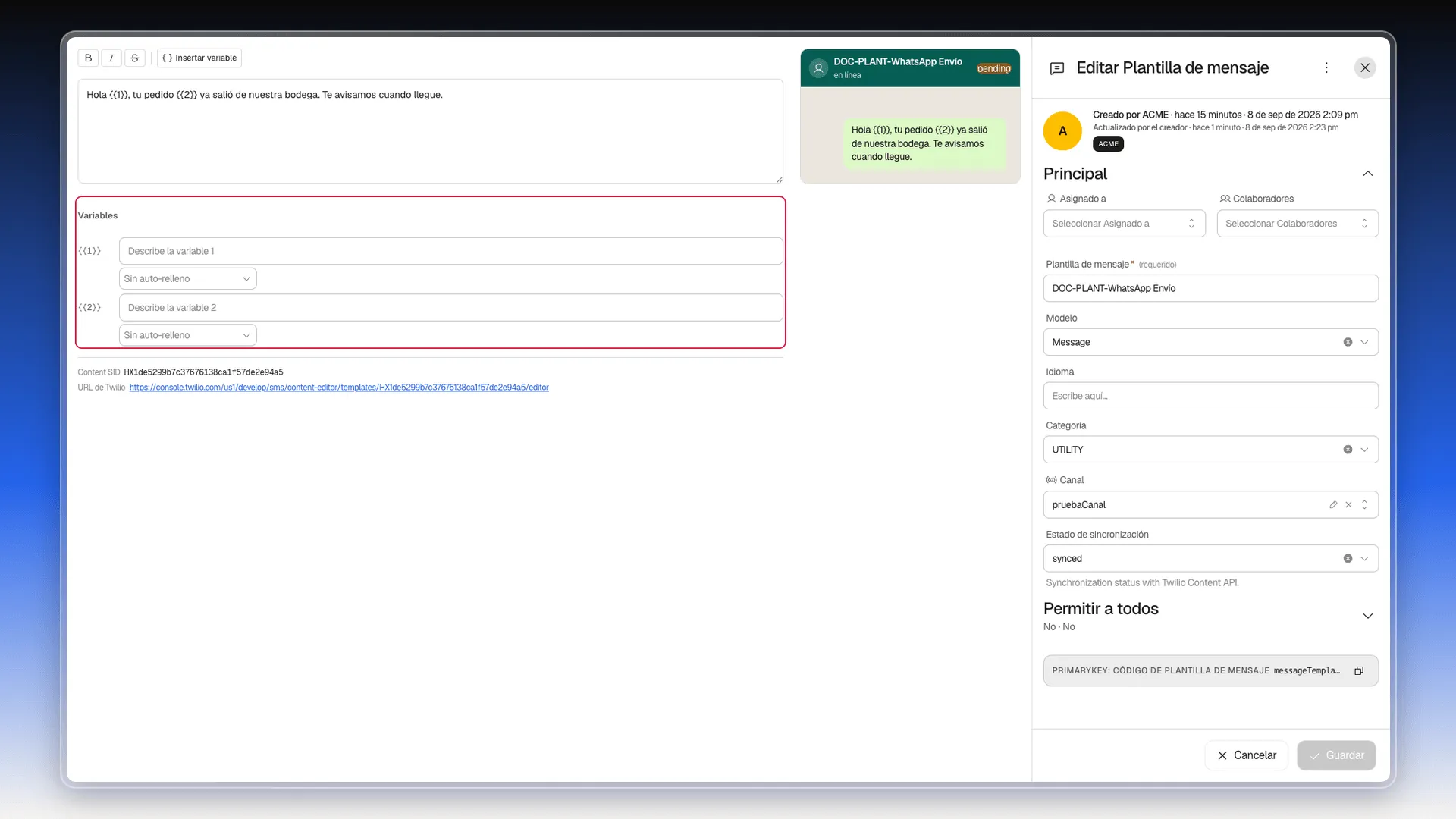Clear the Modelo value Message
1456x819 pixels.
coord(1348,342)
